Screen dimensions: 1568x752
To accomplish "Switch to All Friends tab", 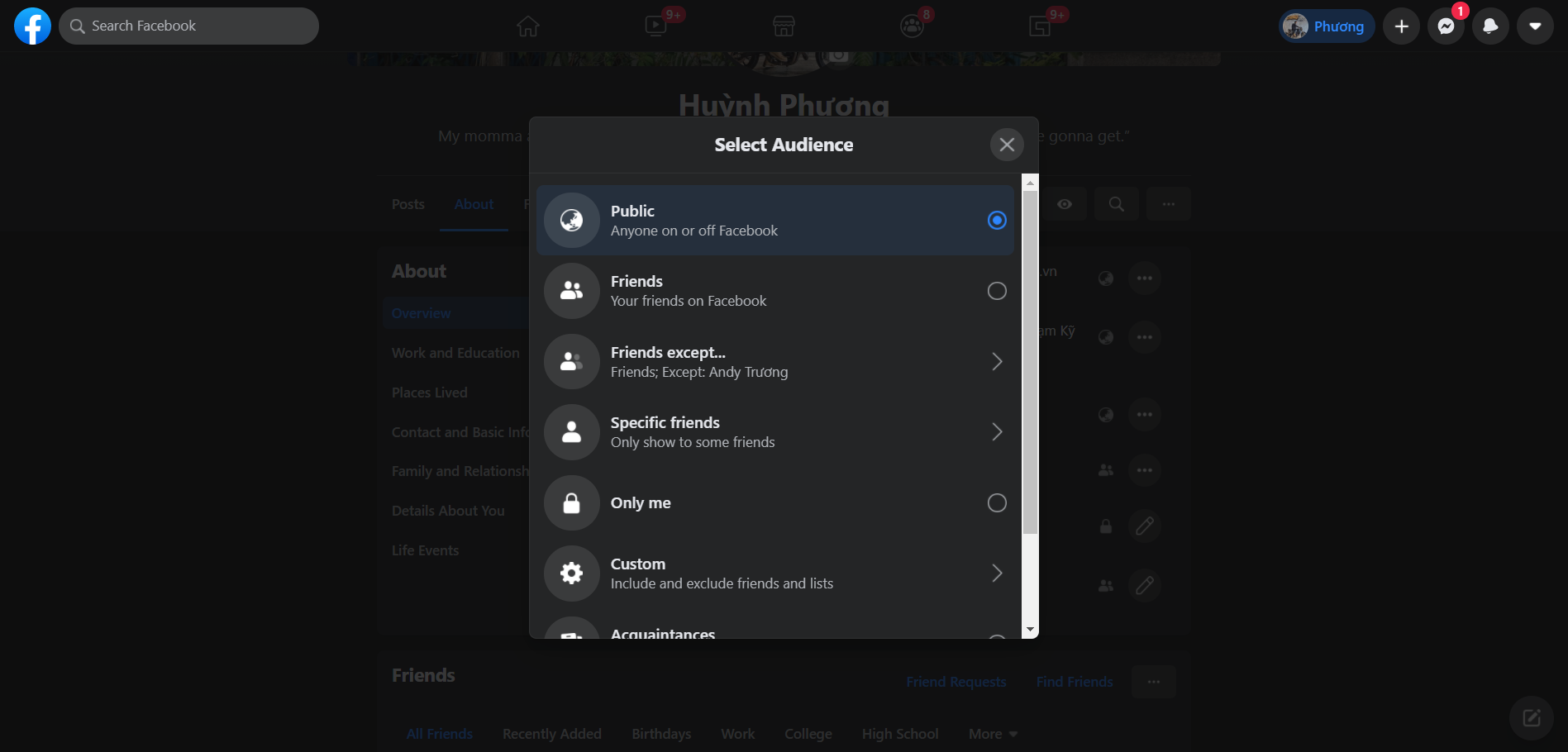I will click(x=440, y=734).
